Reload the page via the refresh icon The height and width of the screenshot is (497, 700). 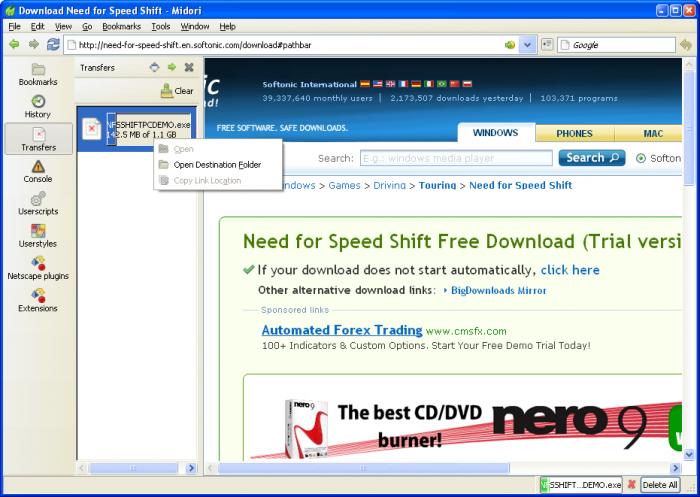click(53, 45)
